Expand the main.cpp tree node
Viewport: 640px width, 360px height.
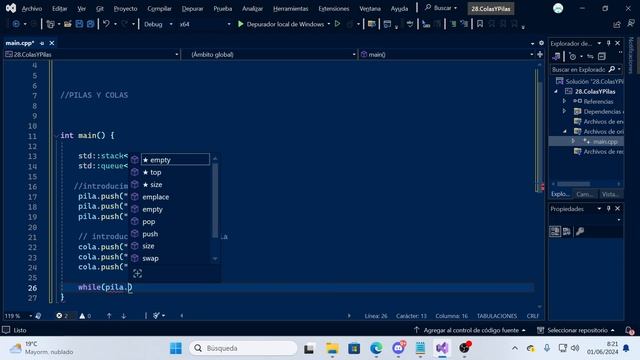click(x=573, y=141)
